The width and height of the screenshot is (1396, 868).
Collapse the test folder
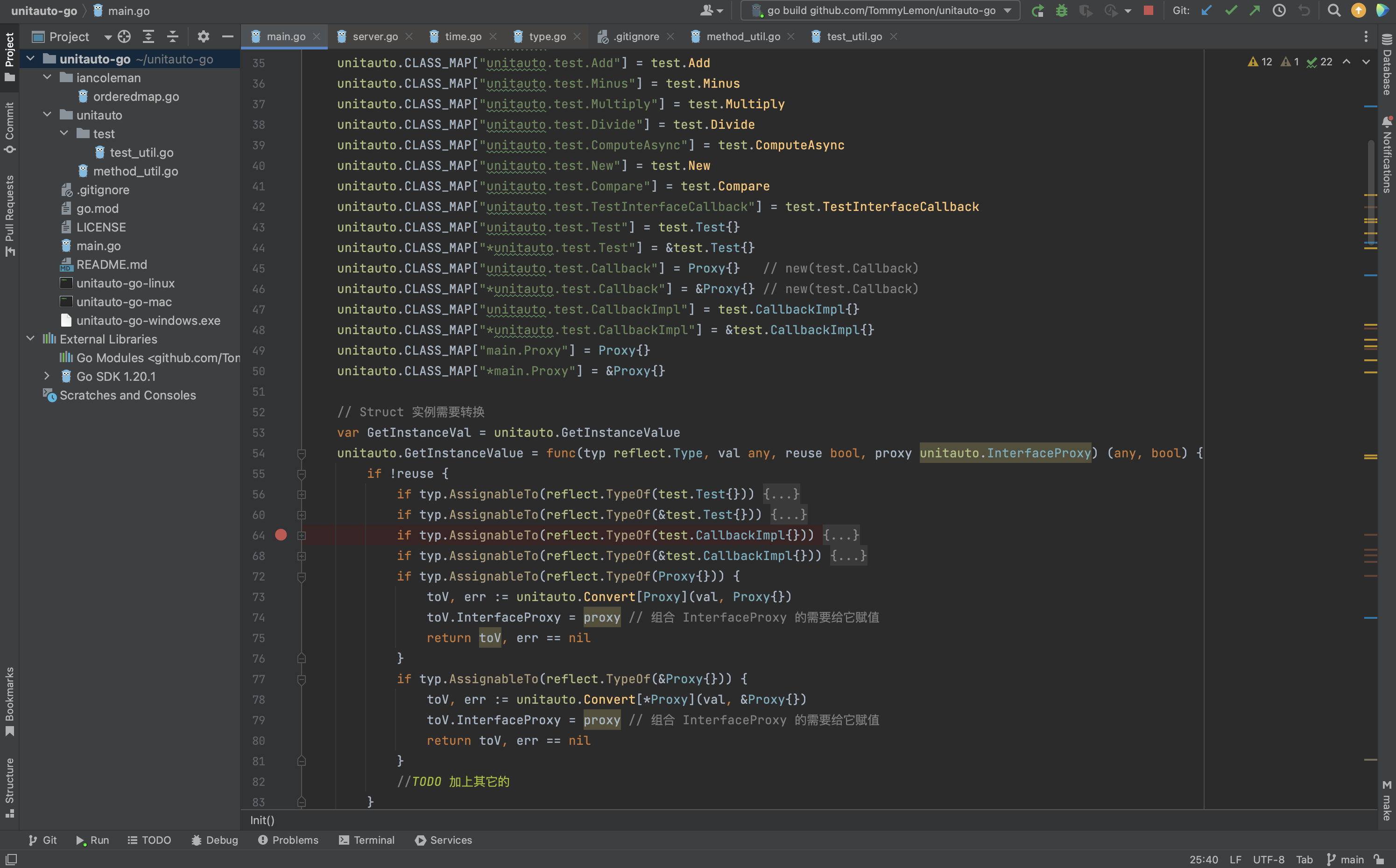click(64, 134)
